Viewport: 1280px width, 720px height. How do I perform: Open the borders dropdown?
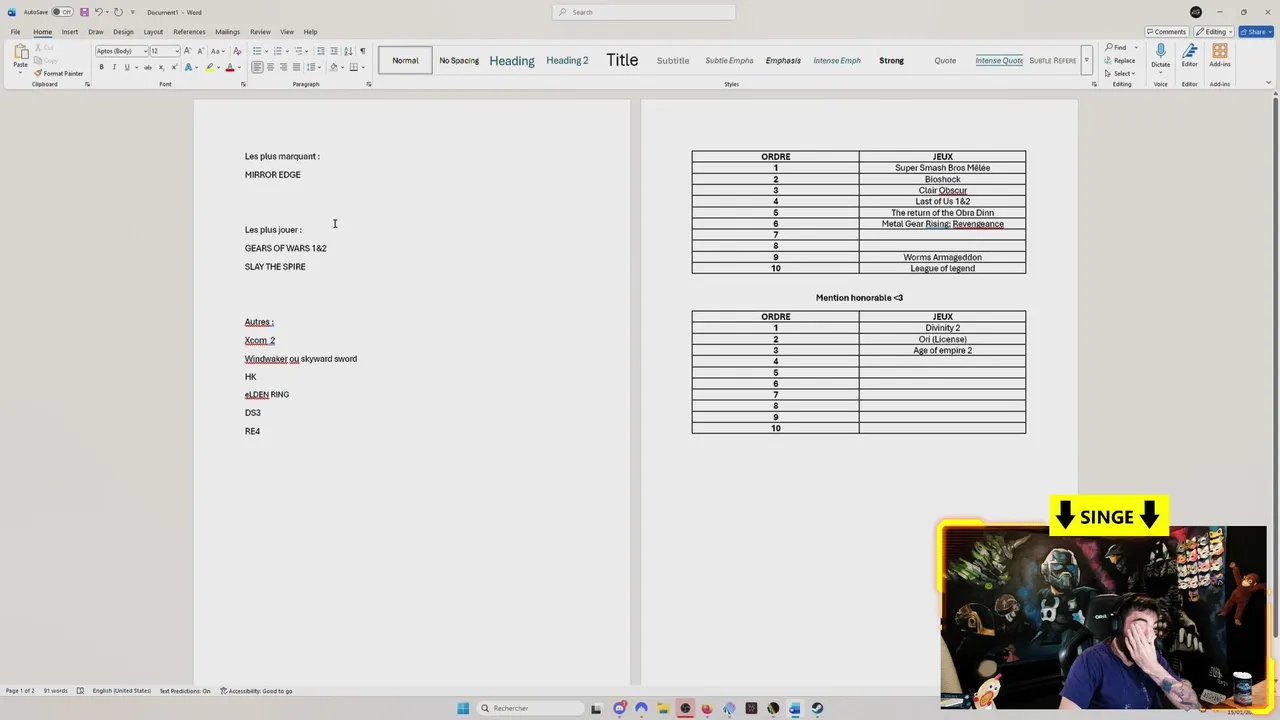tap(361, 67)
